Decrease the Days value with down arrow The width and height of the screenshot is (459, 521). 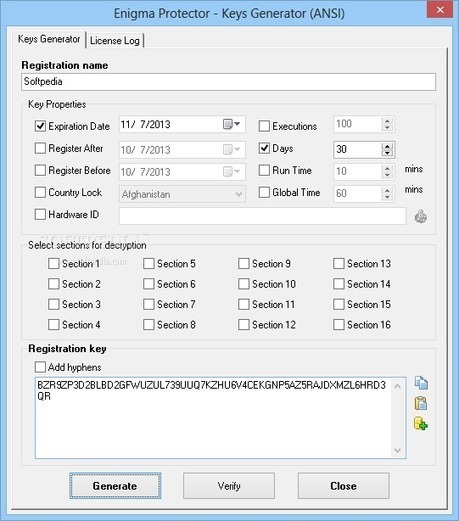coord(387,153)
